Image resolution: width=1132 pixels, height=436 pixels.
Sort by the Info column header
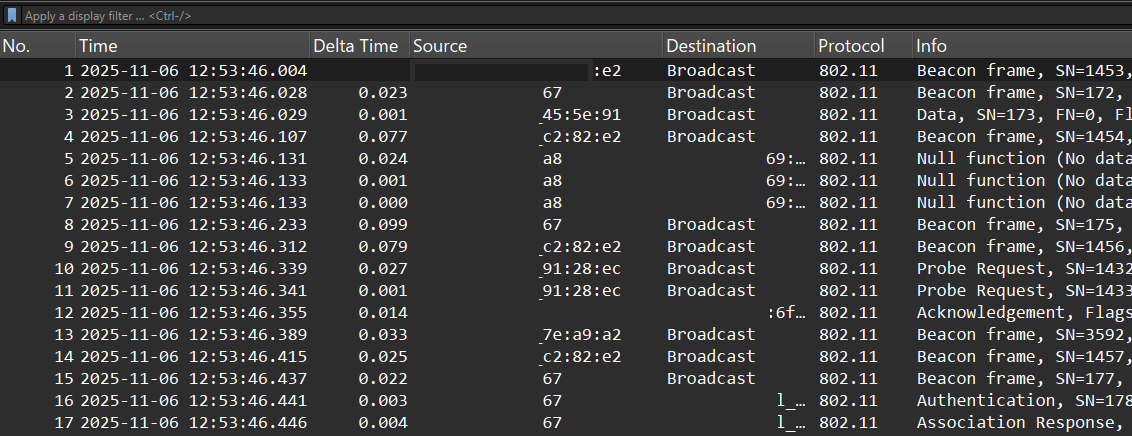(1022, 46)
